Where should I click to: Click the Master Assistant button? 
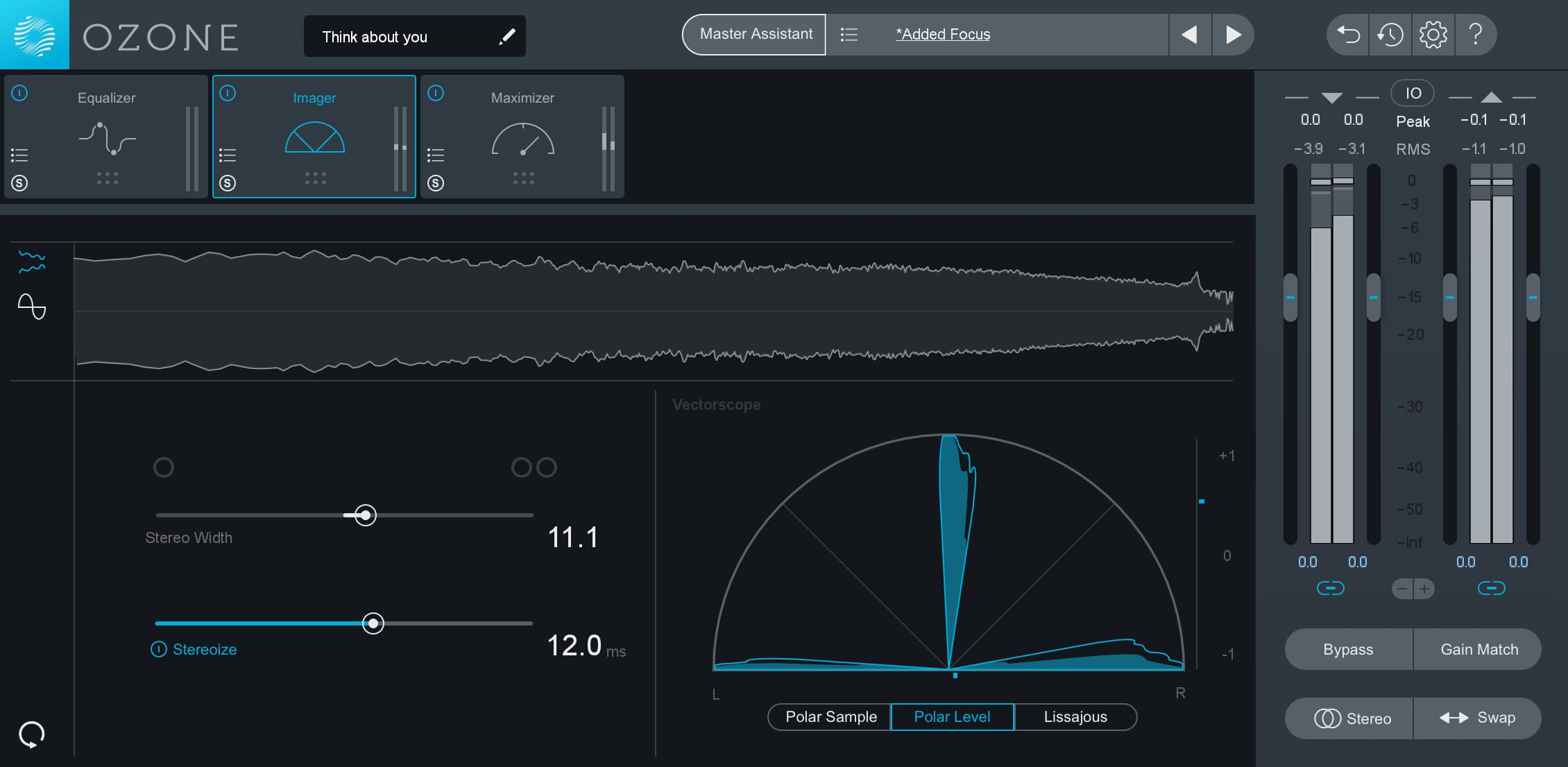coord(756,35)
